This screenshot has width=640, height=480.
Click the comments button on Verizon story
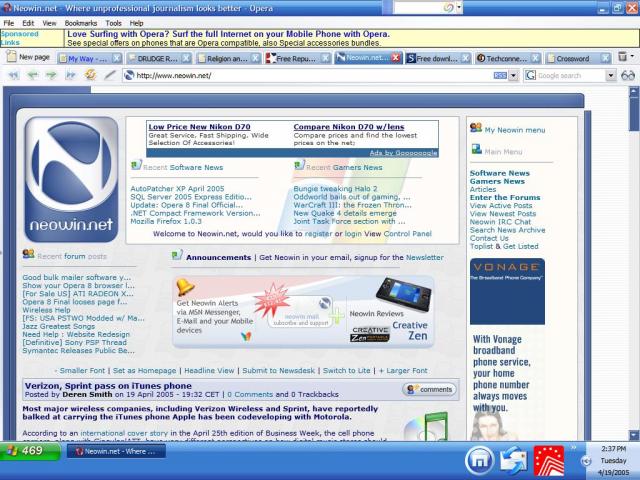click(429, 389)
